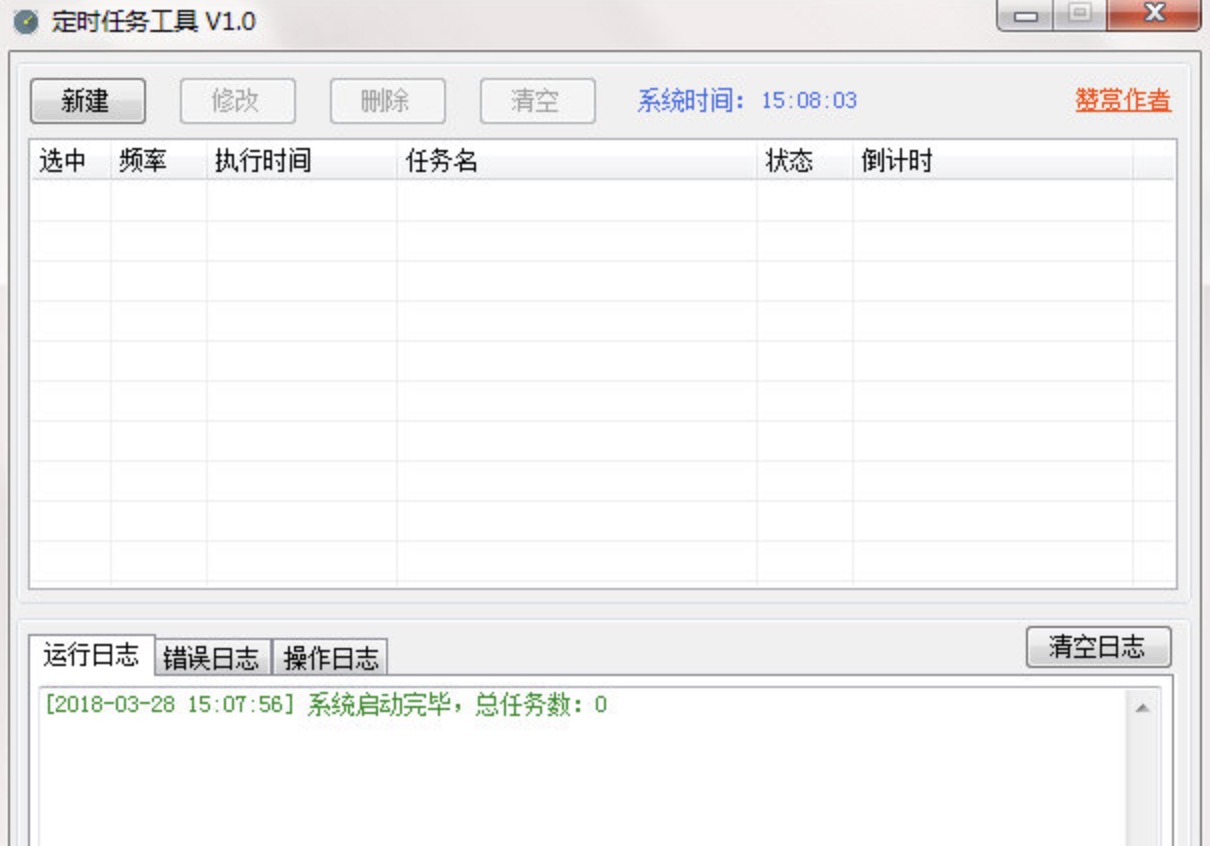Click the app icon in the title bar
This screenshot has width=1210, height=846.
(x=26, y=21)
